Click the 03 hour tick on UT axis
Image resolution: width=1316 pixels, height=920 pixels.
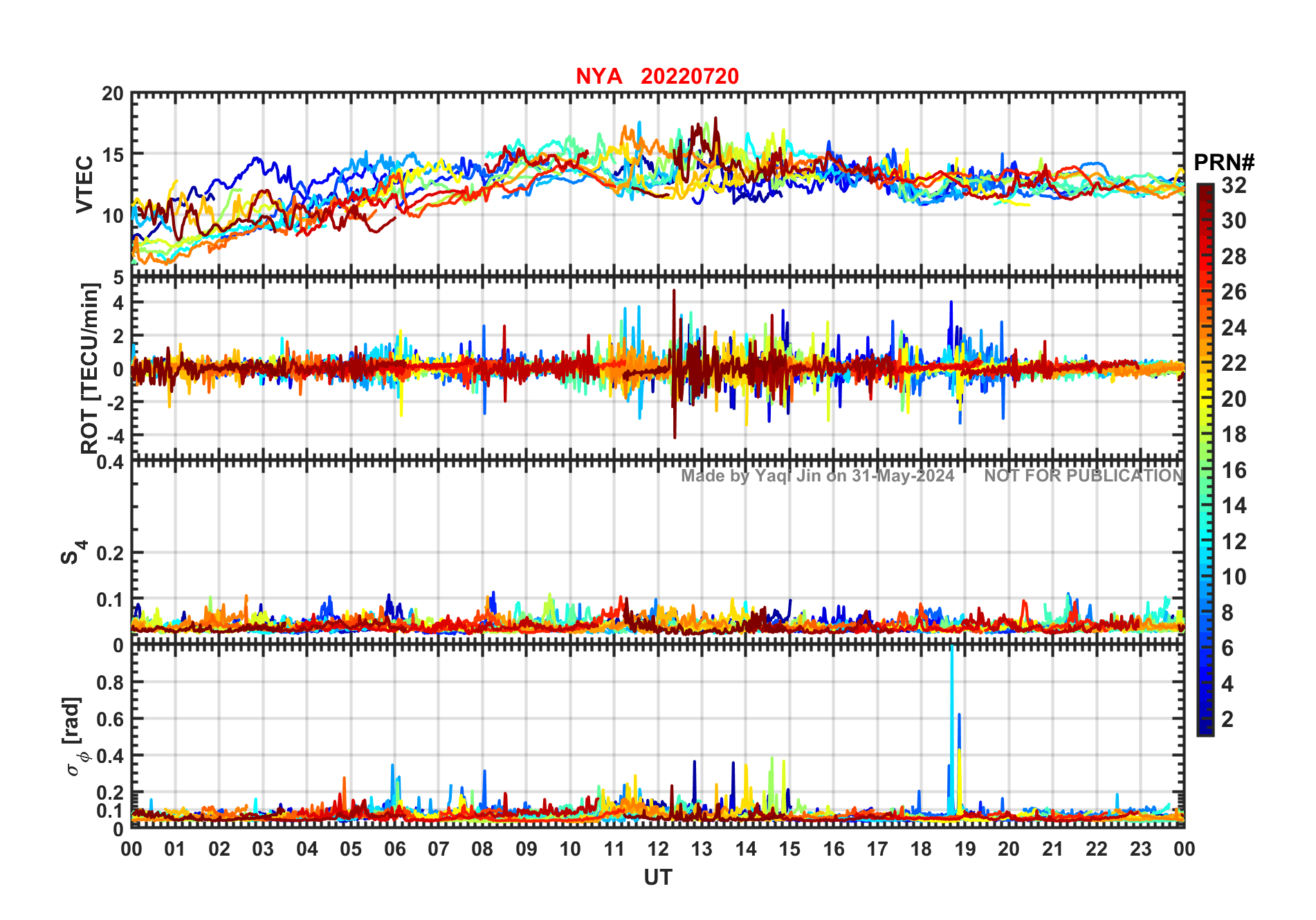[263, 849]
